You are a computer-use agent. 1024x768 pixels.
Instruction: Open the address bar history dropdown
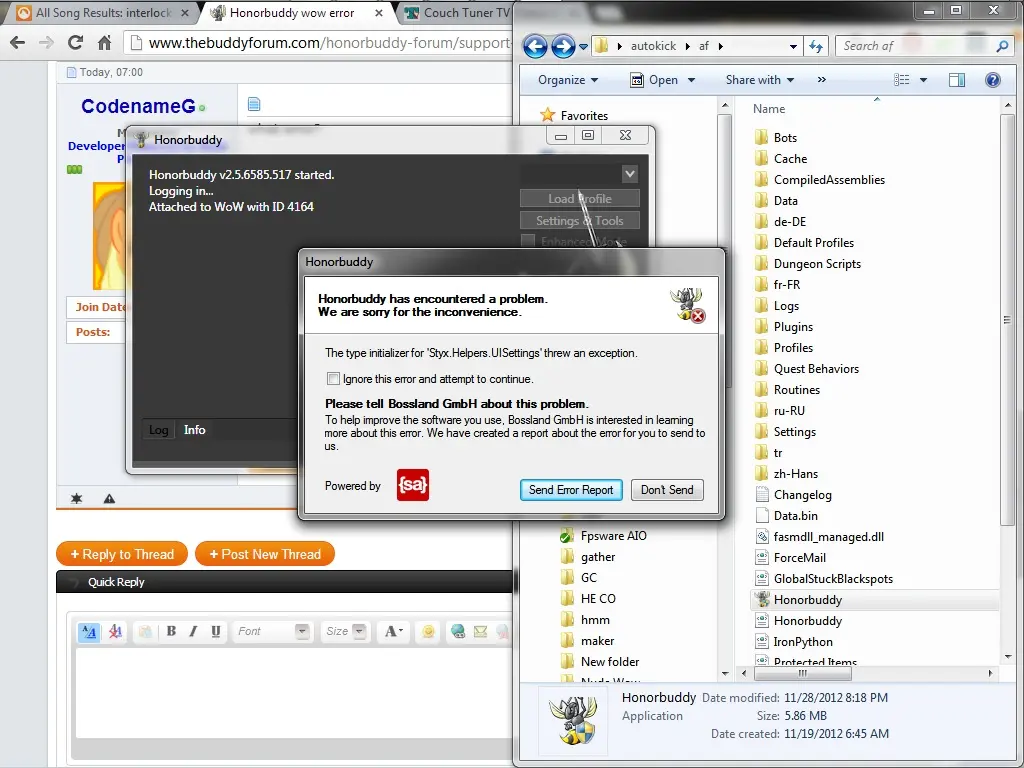[x=793, y=46]
